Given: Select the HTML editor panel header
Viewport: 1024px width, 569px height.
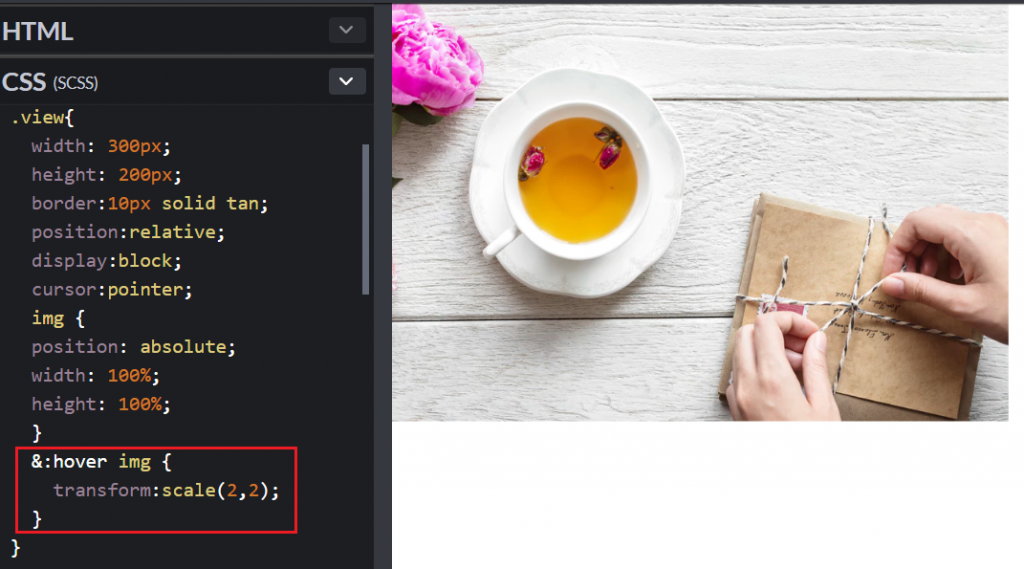Looking at the screenshot, I should point(186,30).
